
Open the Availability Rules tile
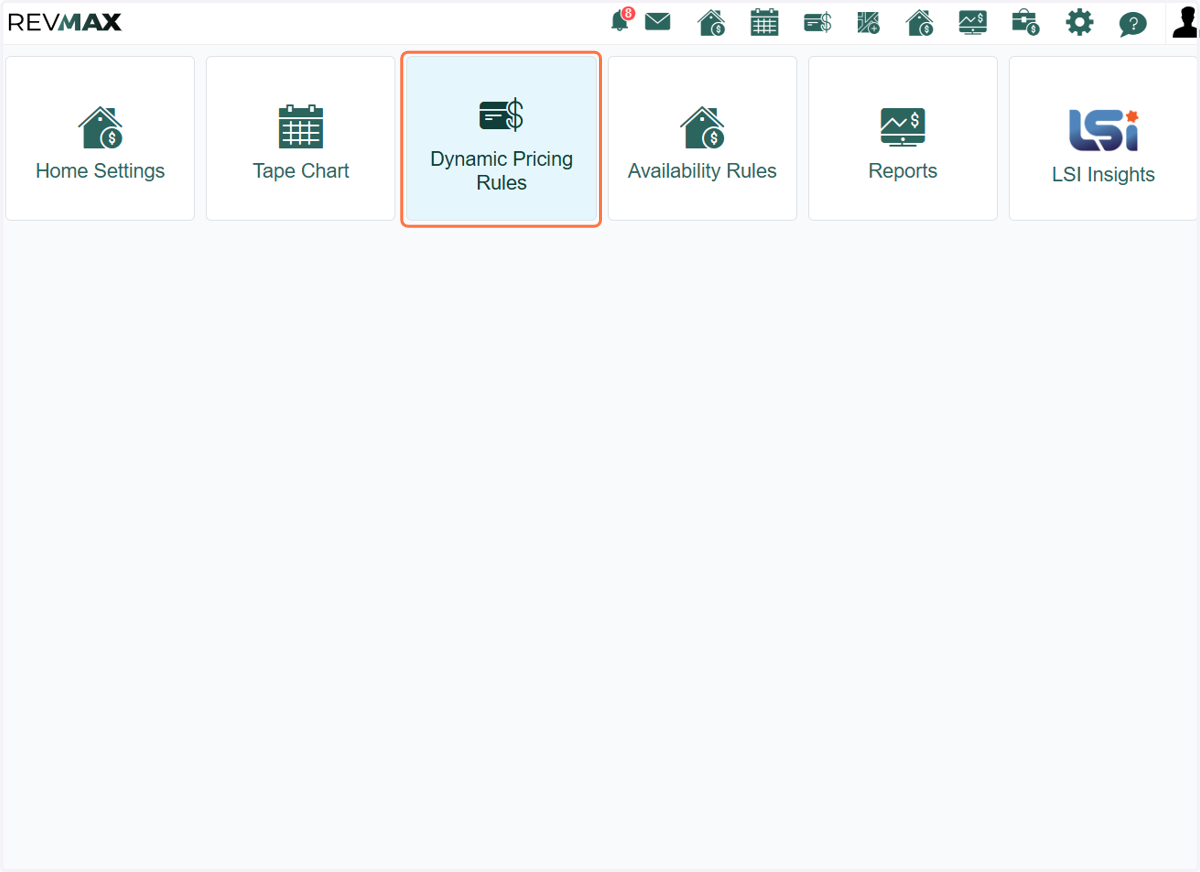pos(702,138)
